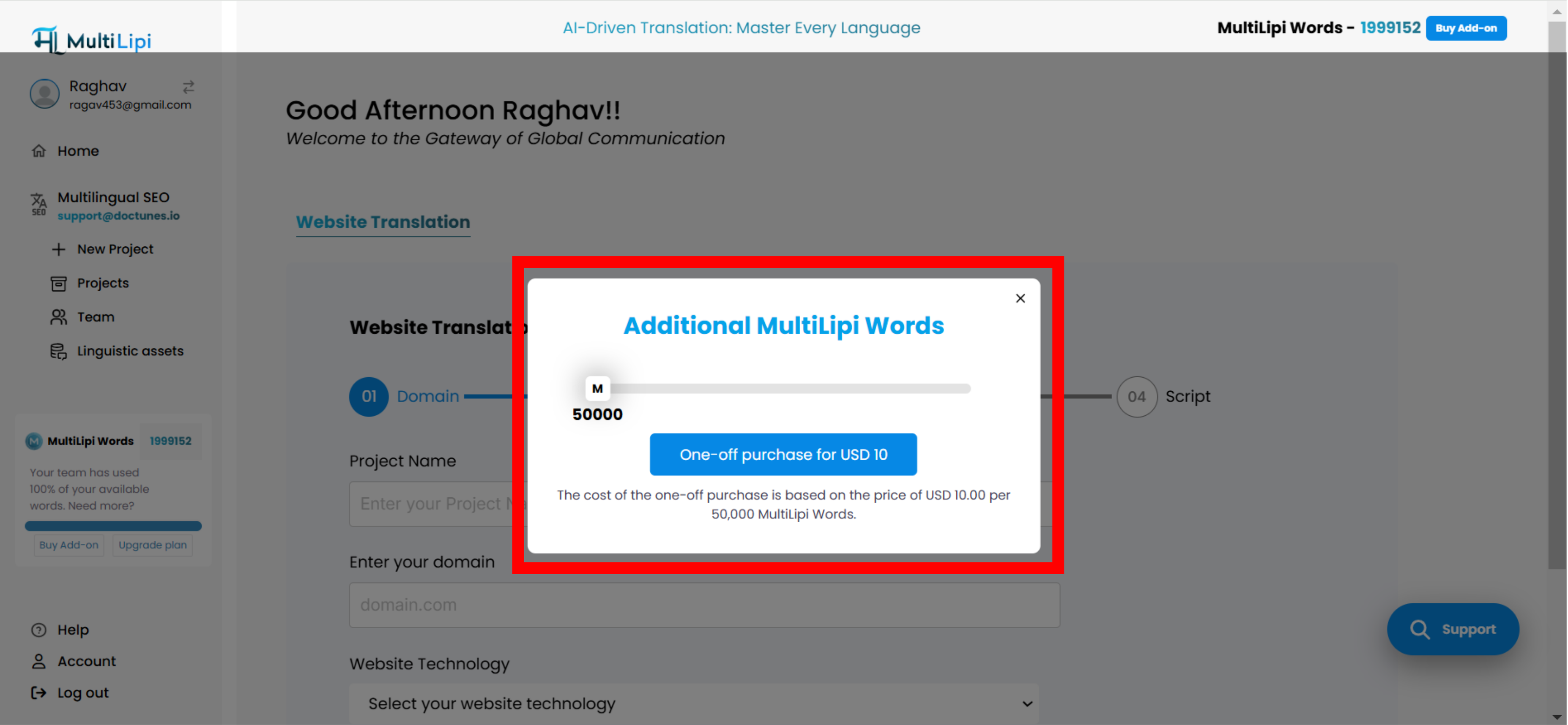The image size is (1568, 725).
Task: Click the header MultiLipi Words 1999152 count
Action: 1390,28
